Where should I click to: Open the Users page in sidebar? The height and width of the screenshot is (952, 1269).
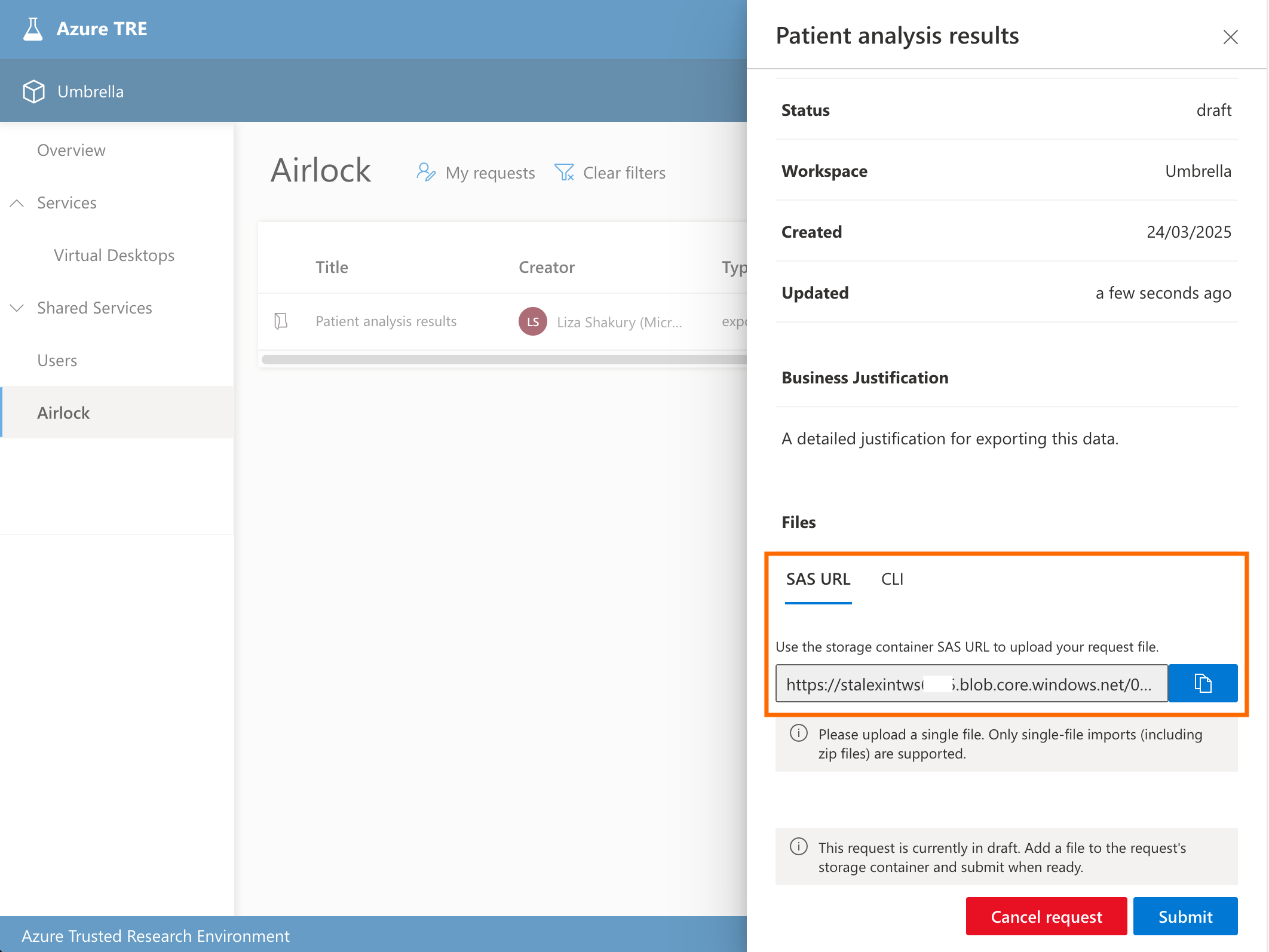point(57,361)
